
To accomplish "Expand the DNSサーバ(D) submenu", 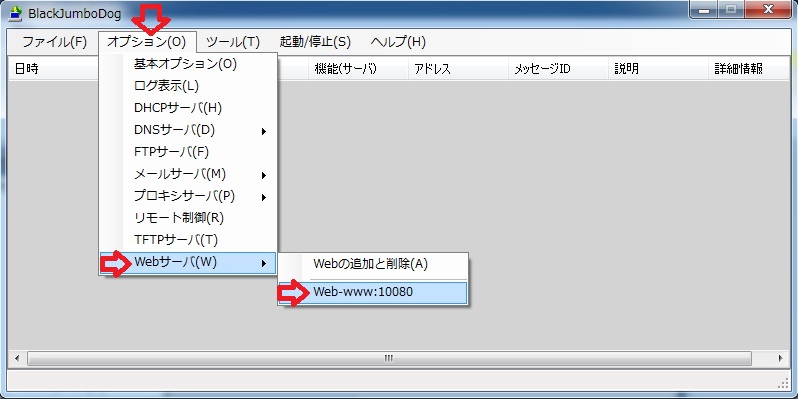I will pos(188,130).
